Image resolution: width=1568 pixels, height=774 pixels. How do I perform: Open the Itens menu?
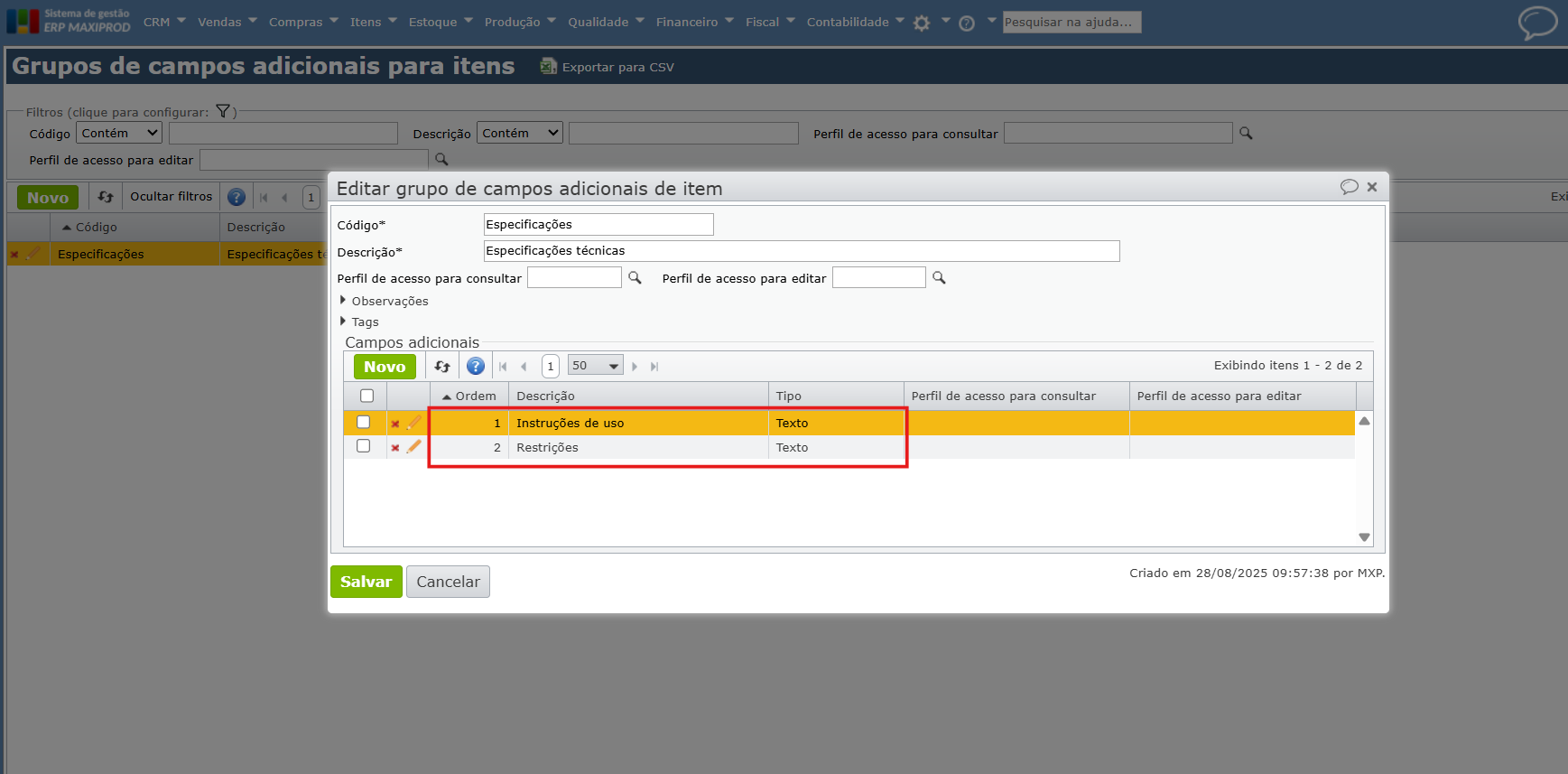click(373, 22)
